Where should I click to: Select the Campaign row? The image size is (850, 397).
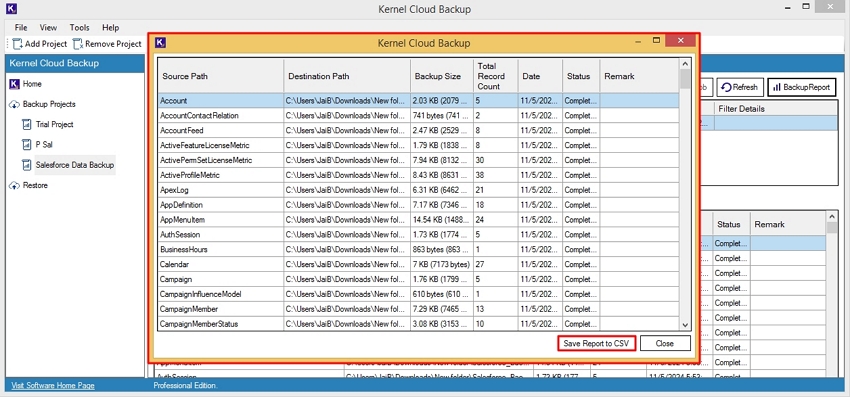(x=418, y=279)
